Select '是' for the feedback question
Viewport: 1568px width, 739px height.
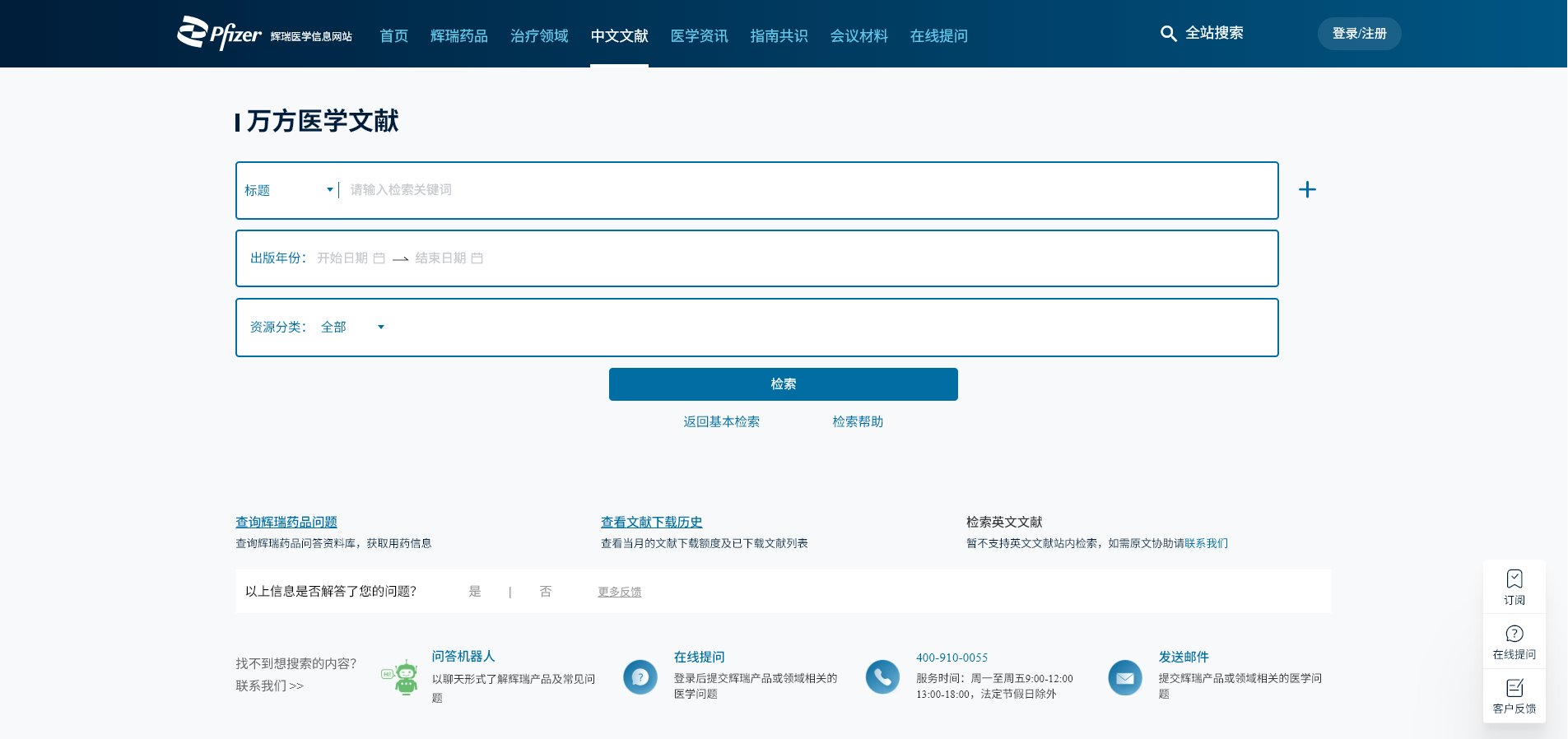475,592
